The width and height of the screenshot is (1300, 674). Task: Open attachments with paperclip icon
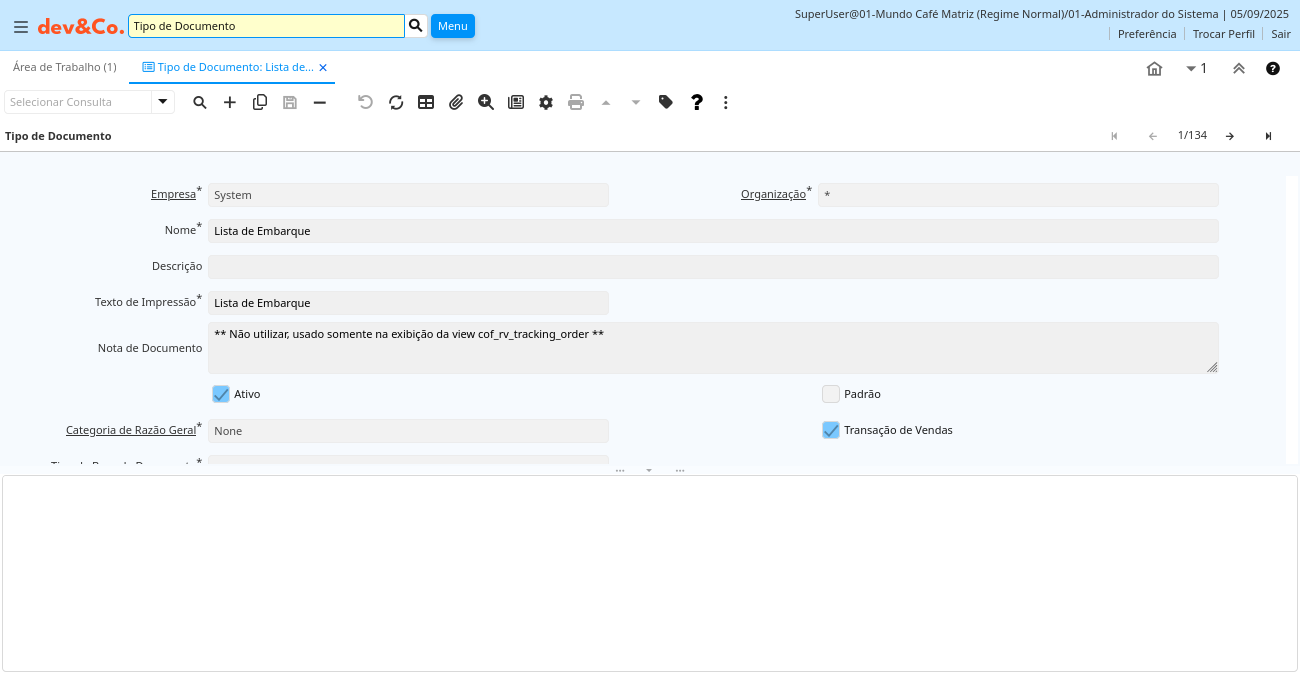(x=456, y=102)
